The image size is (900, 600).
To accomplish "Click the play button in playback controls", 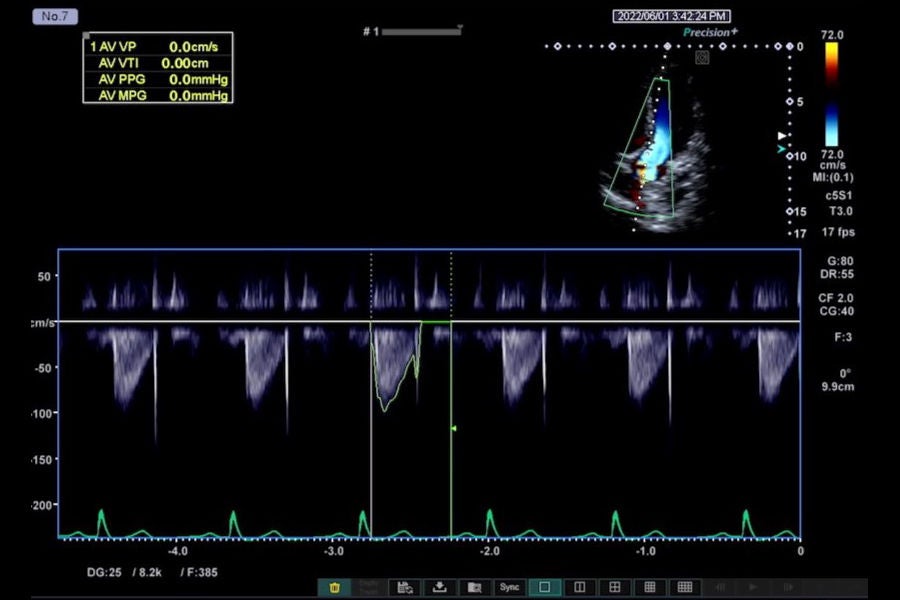I will 754,587.
